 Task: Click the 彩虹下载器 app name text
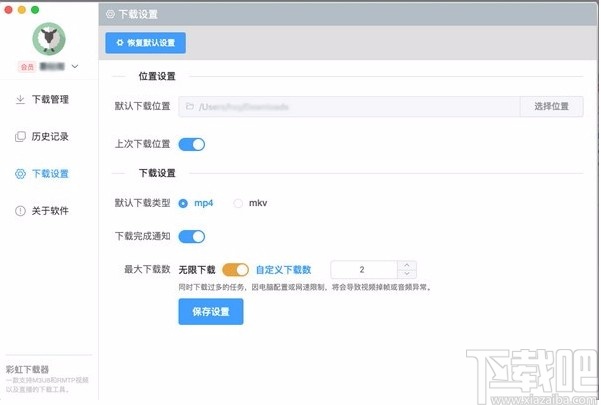click(x=27, y=369)
